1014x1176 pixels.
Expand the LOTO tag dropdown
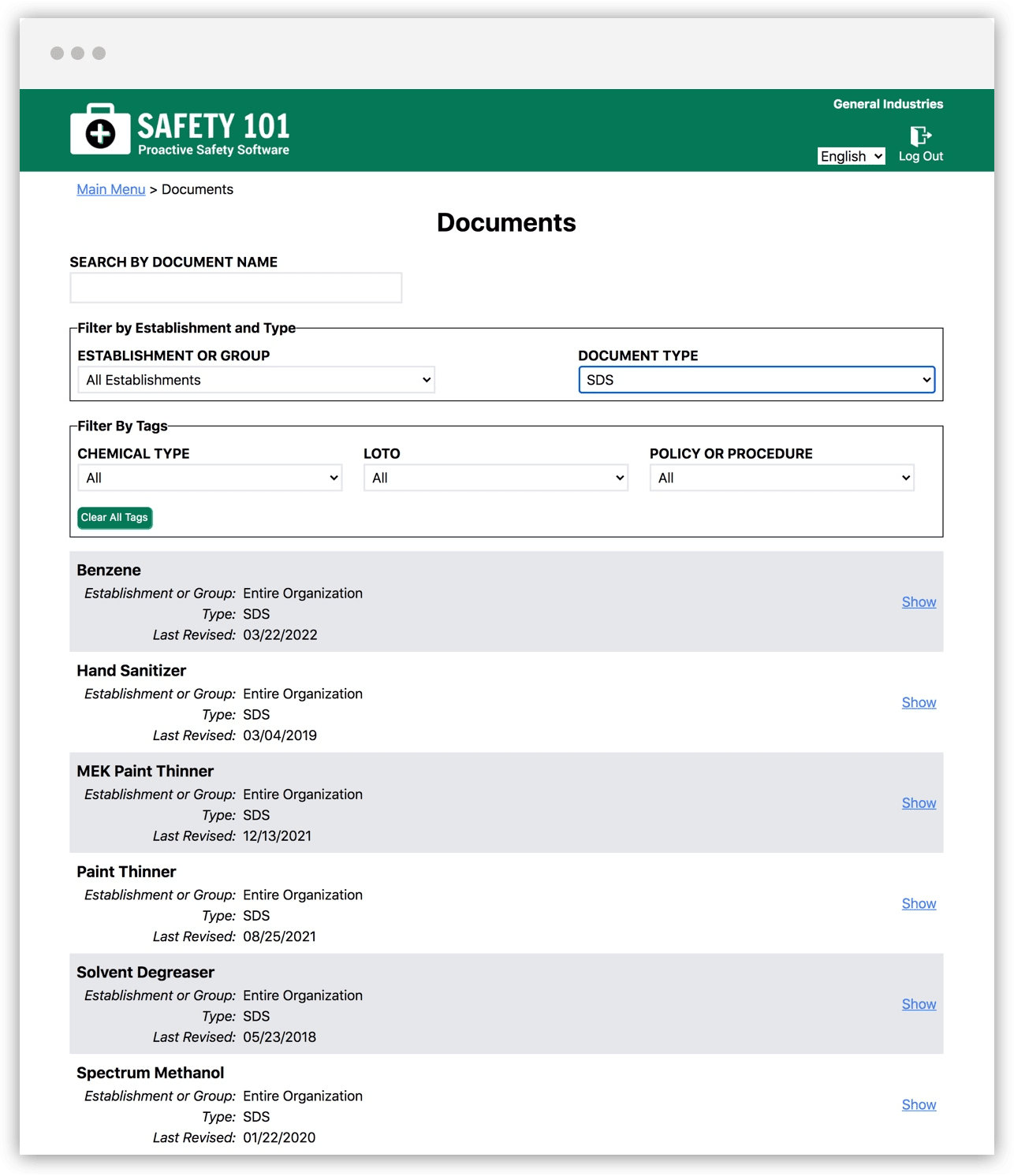coord(496,478)
